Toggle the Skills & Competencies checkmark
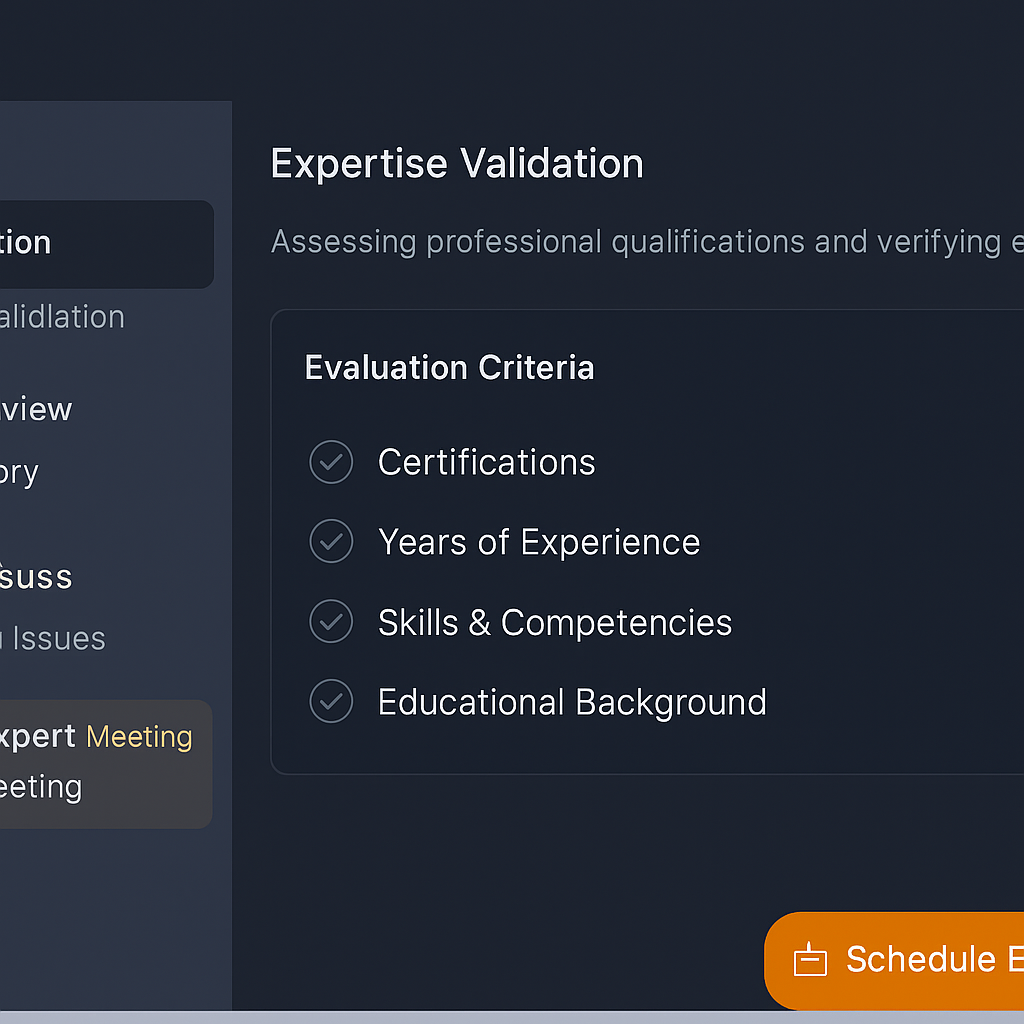This screenshot has width=1024, height=1024. click(x=331, y=622)
